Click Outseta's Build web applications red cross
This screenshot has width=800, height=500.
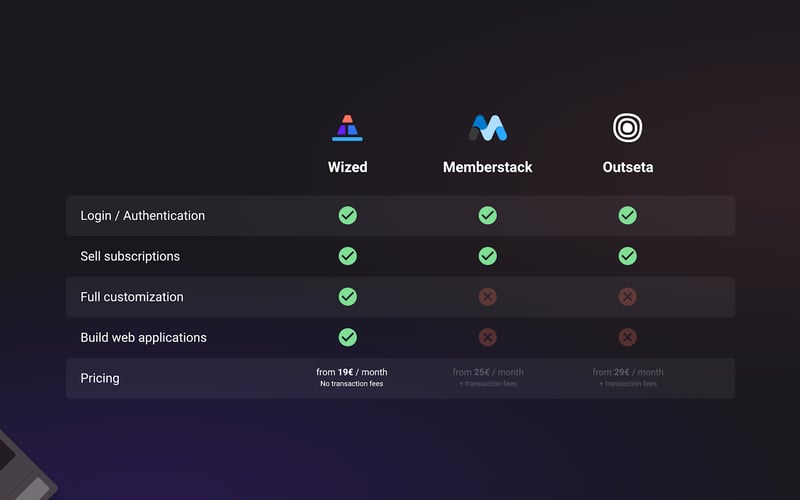point(628,337)
